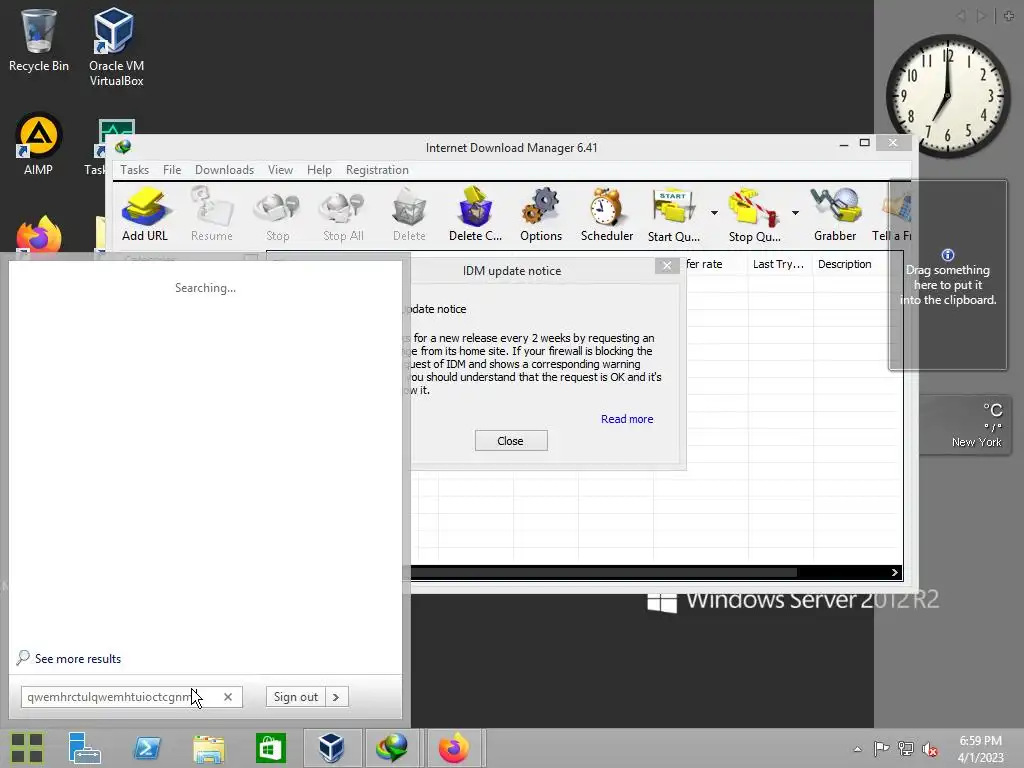Click See more results
Image resolution: width=1024 pixels, height=768 pixels.
pos(69,658)
